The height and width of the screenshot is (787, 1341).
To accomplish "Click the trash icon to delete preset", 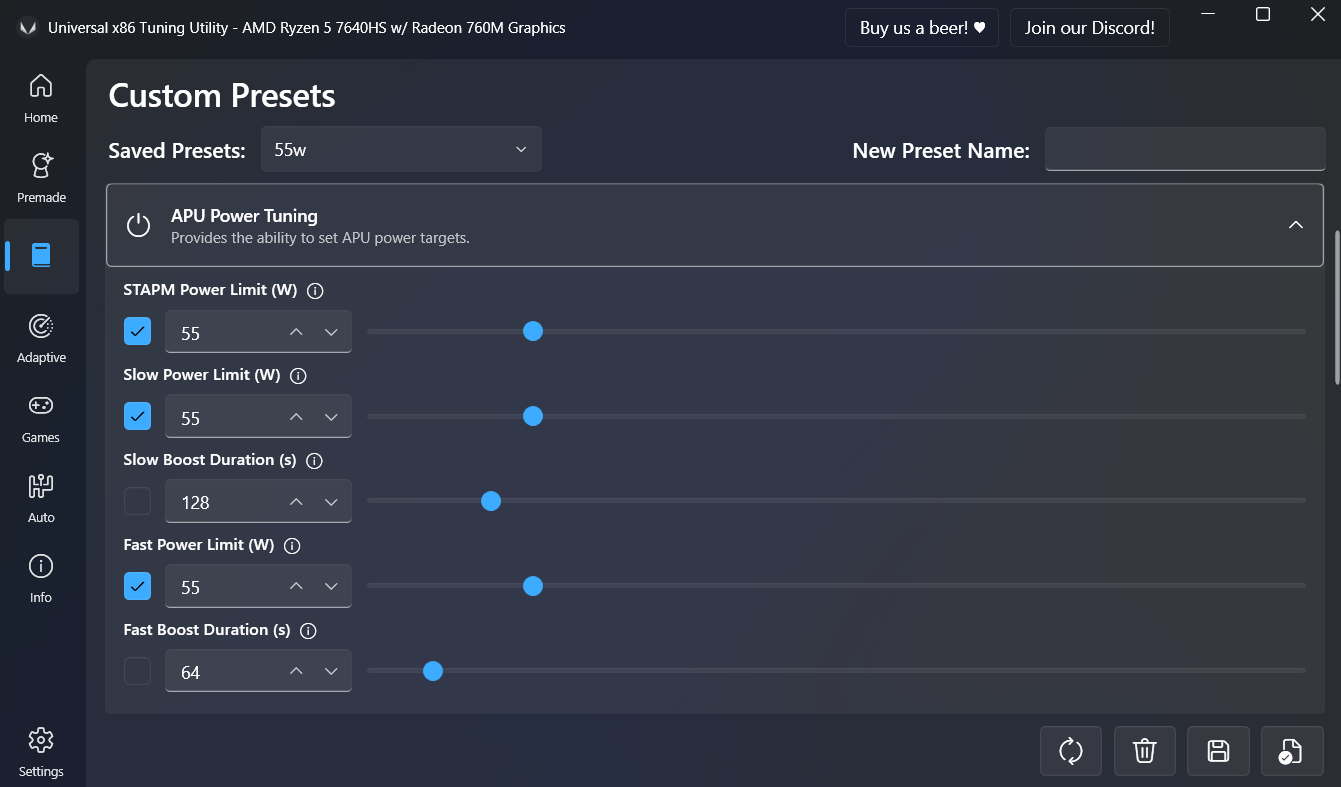I will click(1144, 751).
